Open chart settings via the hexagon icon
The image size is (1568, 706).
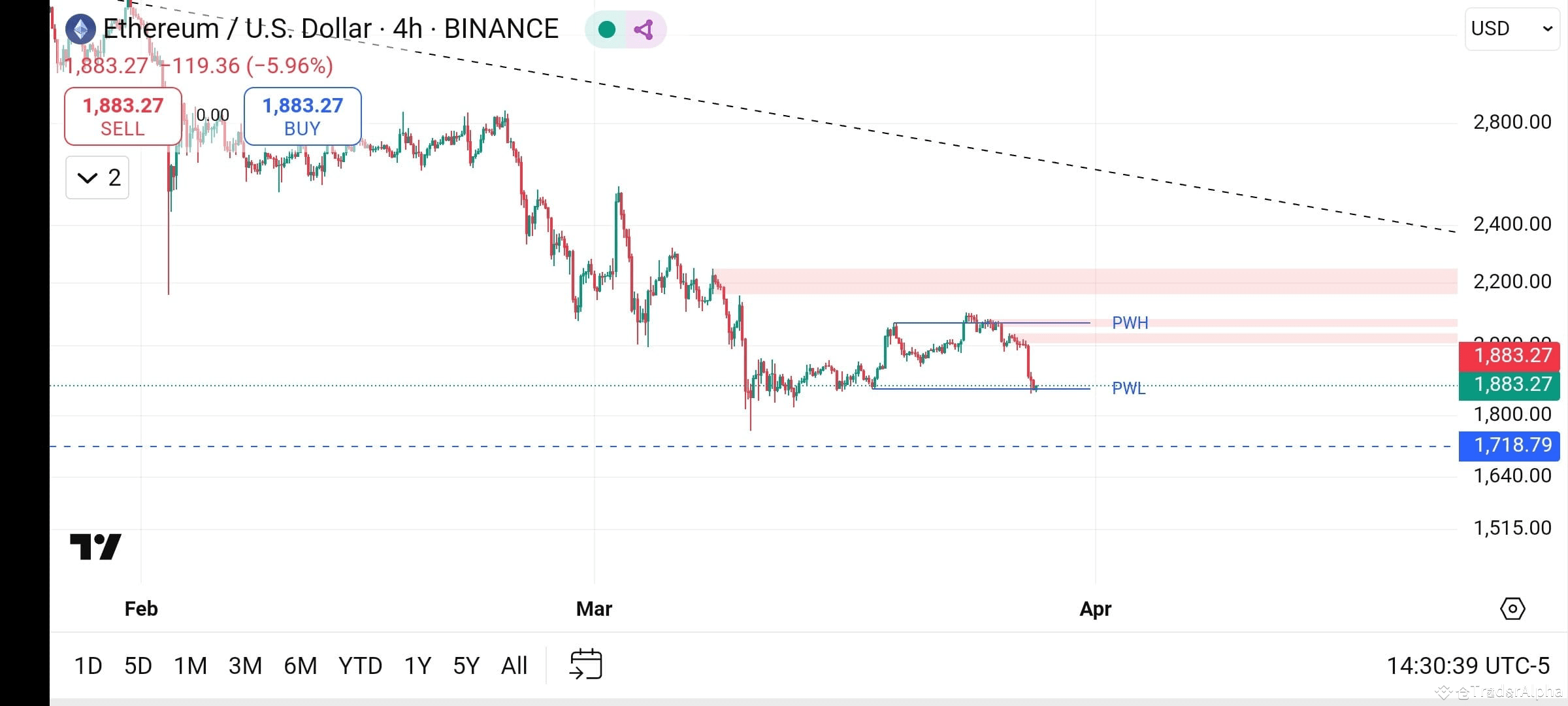pyautogui.click(x=1512, y=608)
